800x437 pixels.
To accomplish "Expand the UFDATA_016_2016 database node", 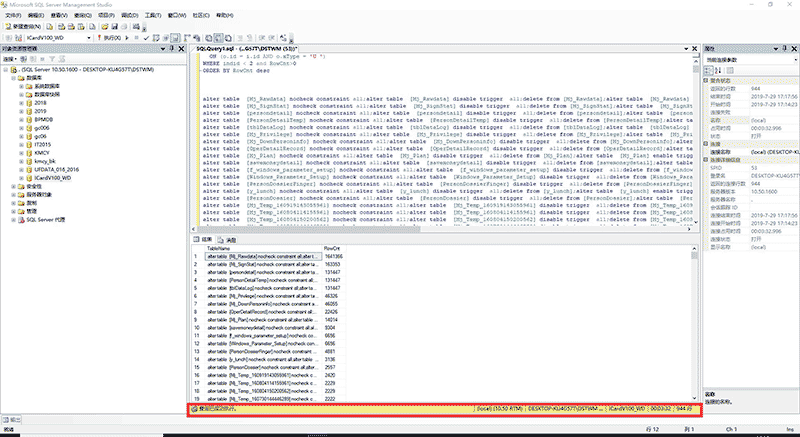I will (21, 169).
